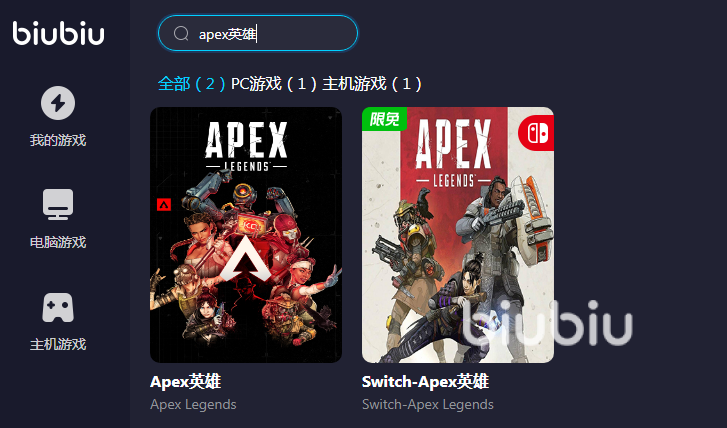This screenshot has width=727, height=428.
Task: Click the 我的游戏 sidebar label
Action: point(58,140)
